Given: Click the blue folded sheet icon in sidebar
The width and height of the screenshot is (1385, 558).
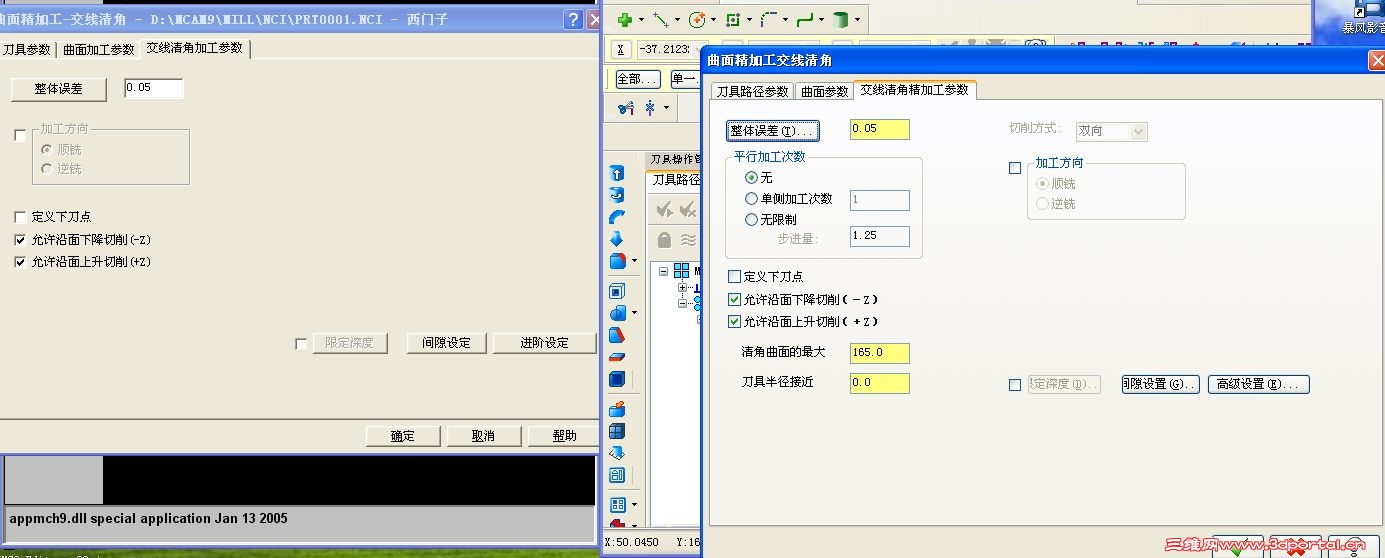Looking at the screenshot, I should 617,453.
